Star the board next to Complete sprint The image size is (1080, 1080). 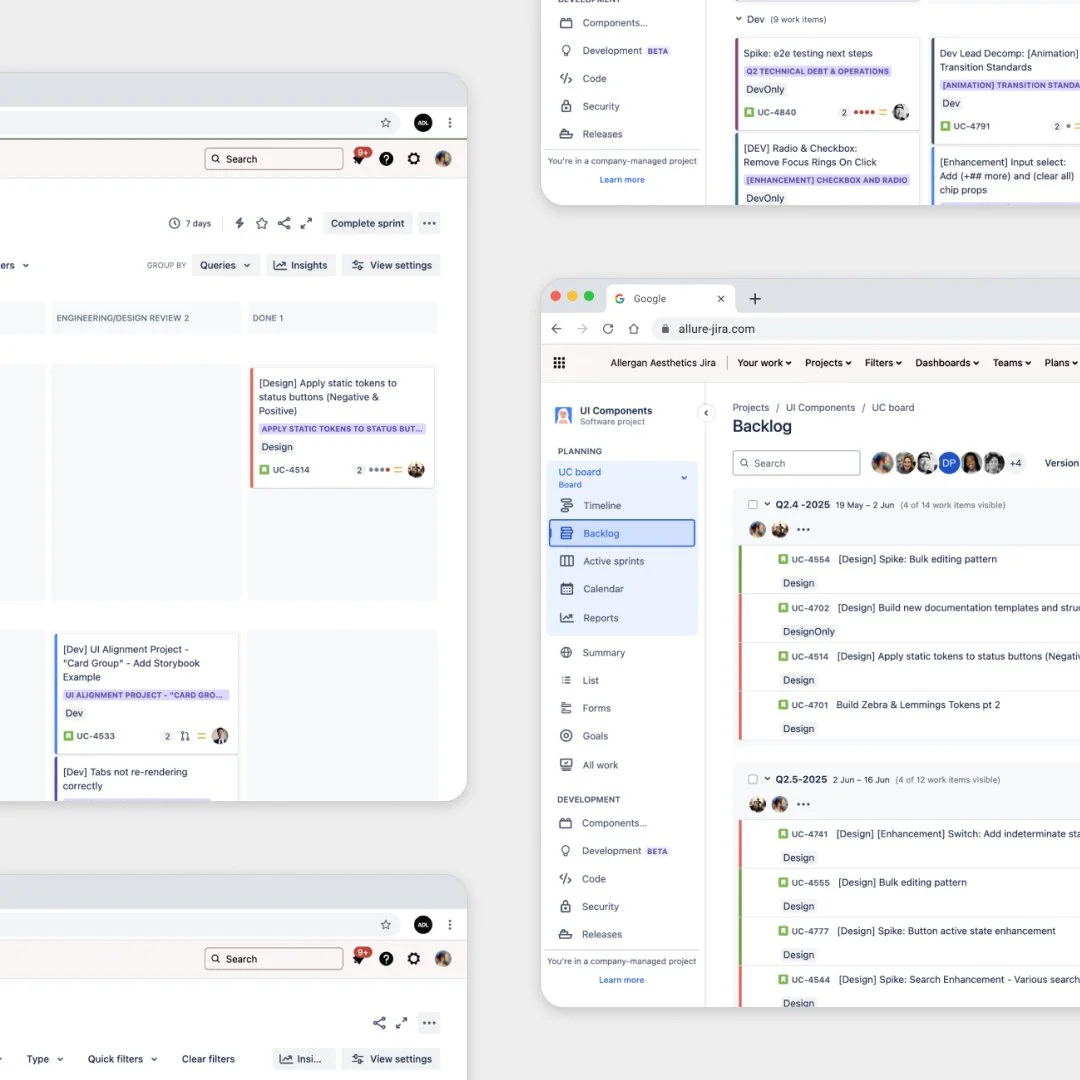(262, 223)
